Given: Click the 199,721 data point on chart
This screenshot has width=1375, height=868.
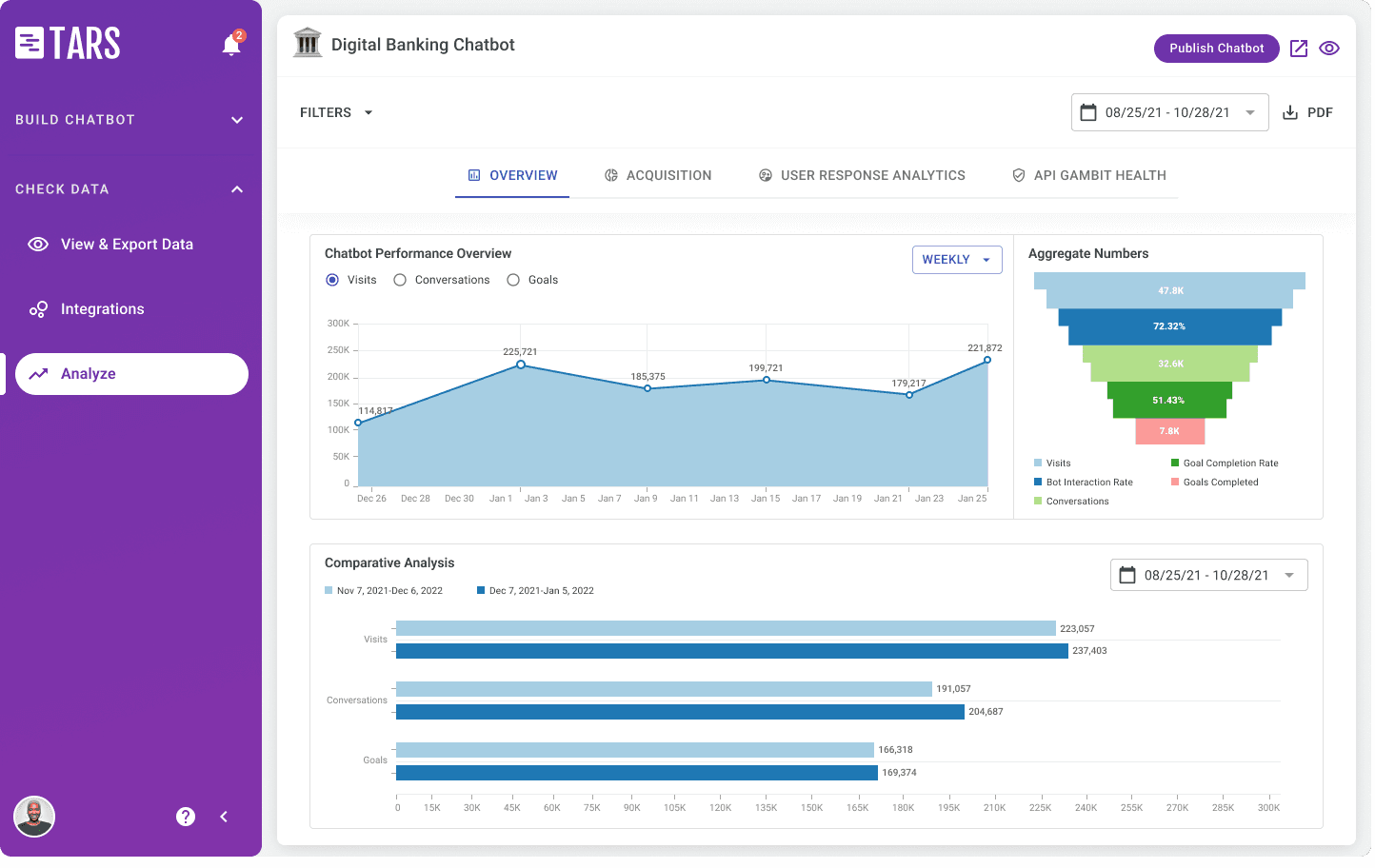Looking at the screenshot, I should tap(768, 381).
